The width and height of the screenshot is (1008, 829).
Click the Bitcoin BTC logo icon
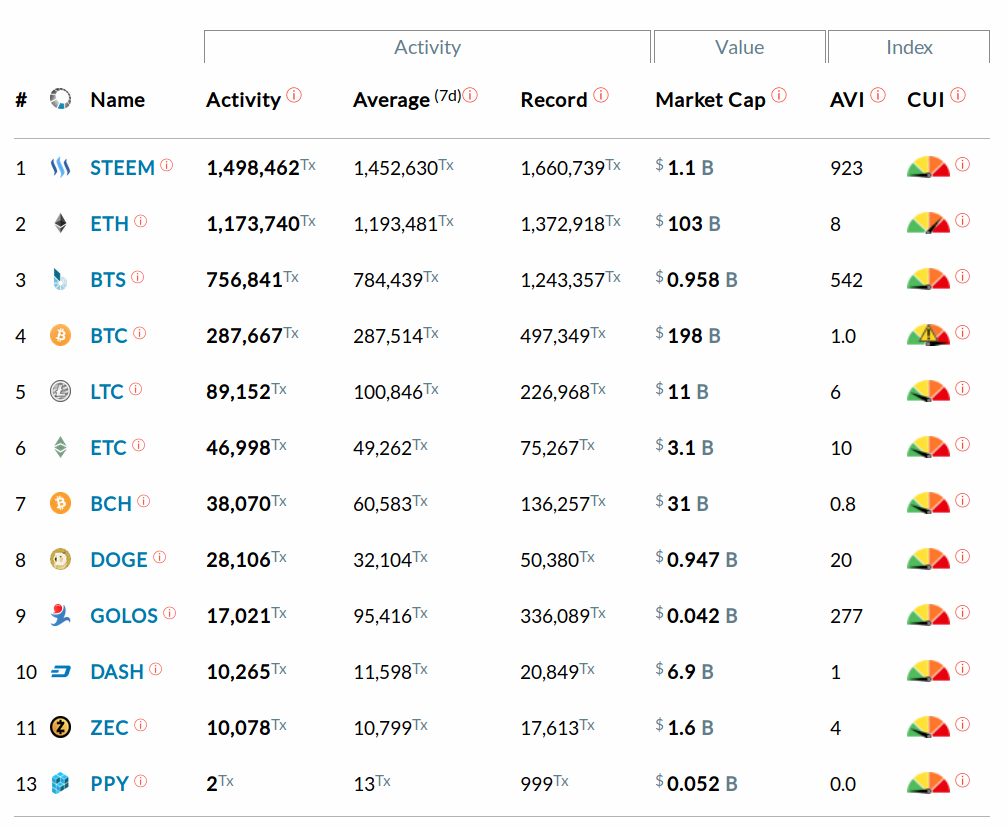coord(60,335)
